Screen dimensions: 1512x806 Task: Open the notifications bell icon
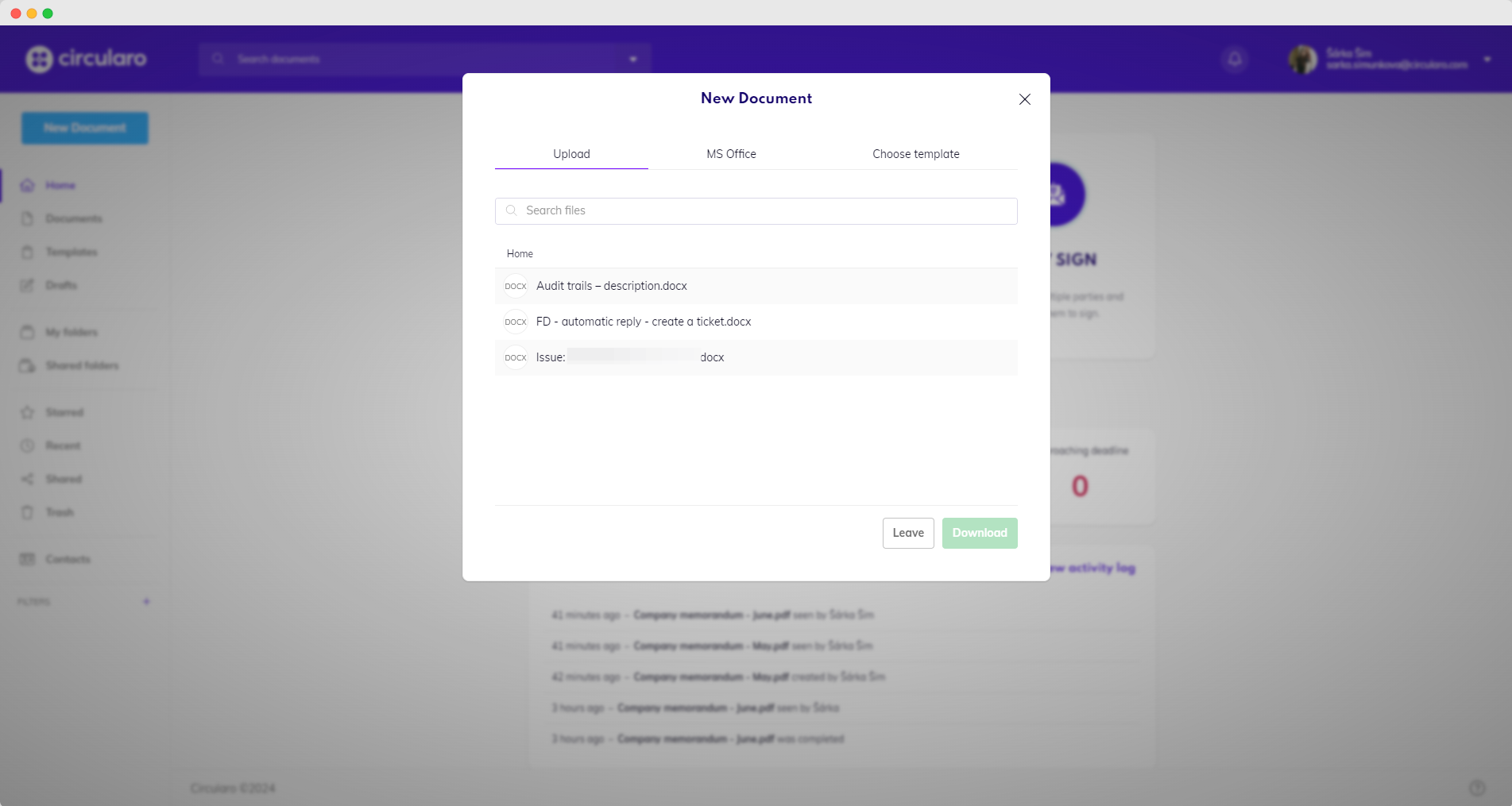coord(1235,59)
